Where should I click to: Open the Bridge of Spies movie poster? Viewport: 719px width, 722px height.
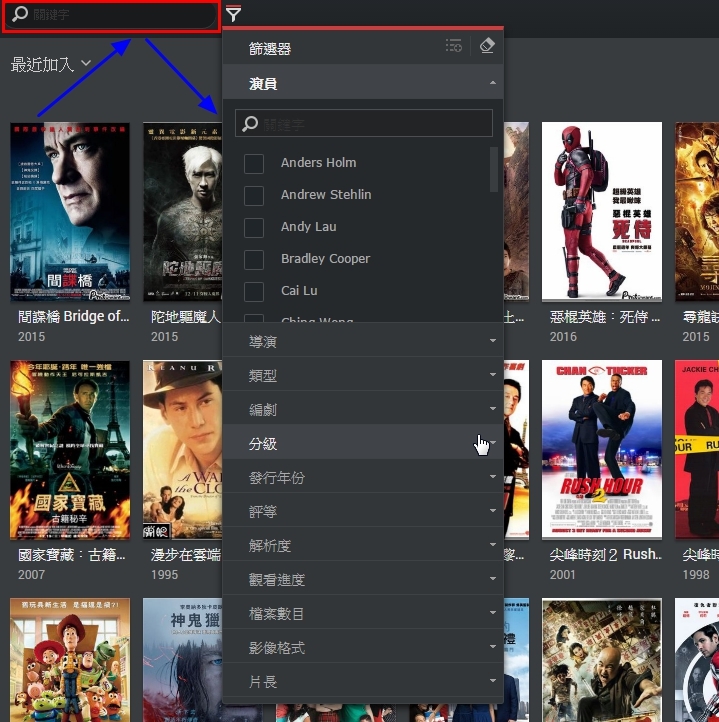pos(70,212)
